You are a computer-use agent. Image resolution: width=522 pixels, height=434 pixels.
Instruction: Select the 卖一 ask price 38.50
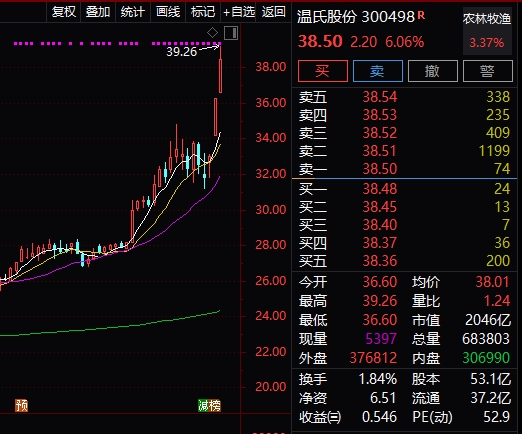click(380, 169)
